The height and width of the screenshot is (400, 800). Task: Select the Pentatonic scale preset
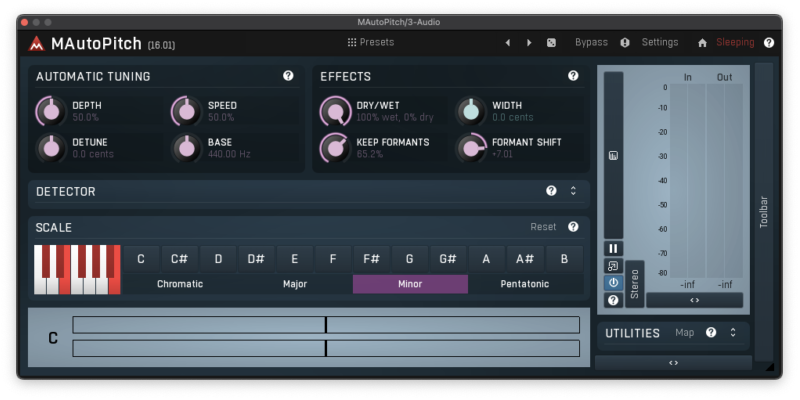point(525,284)
